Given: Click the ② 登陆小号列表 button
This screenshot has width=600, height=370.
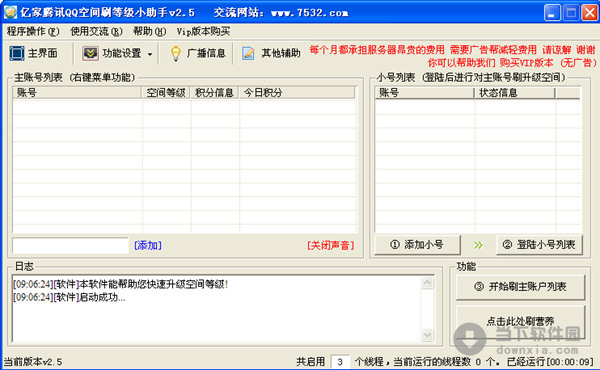Looking at the screenshot, I should (x=540, y=244).
